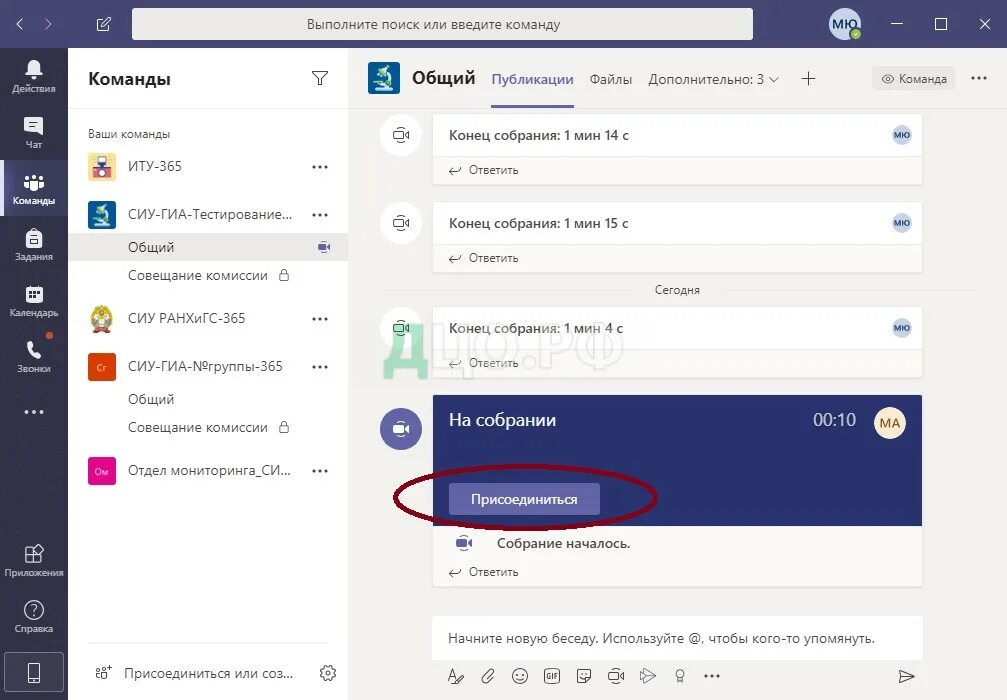Open more options for Отдел мониторинга team

(x=320, y=471)
